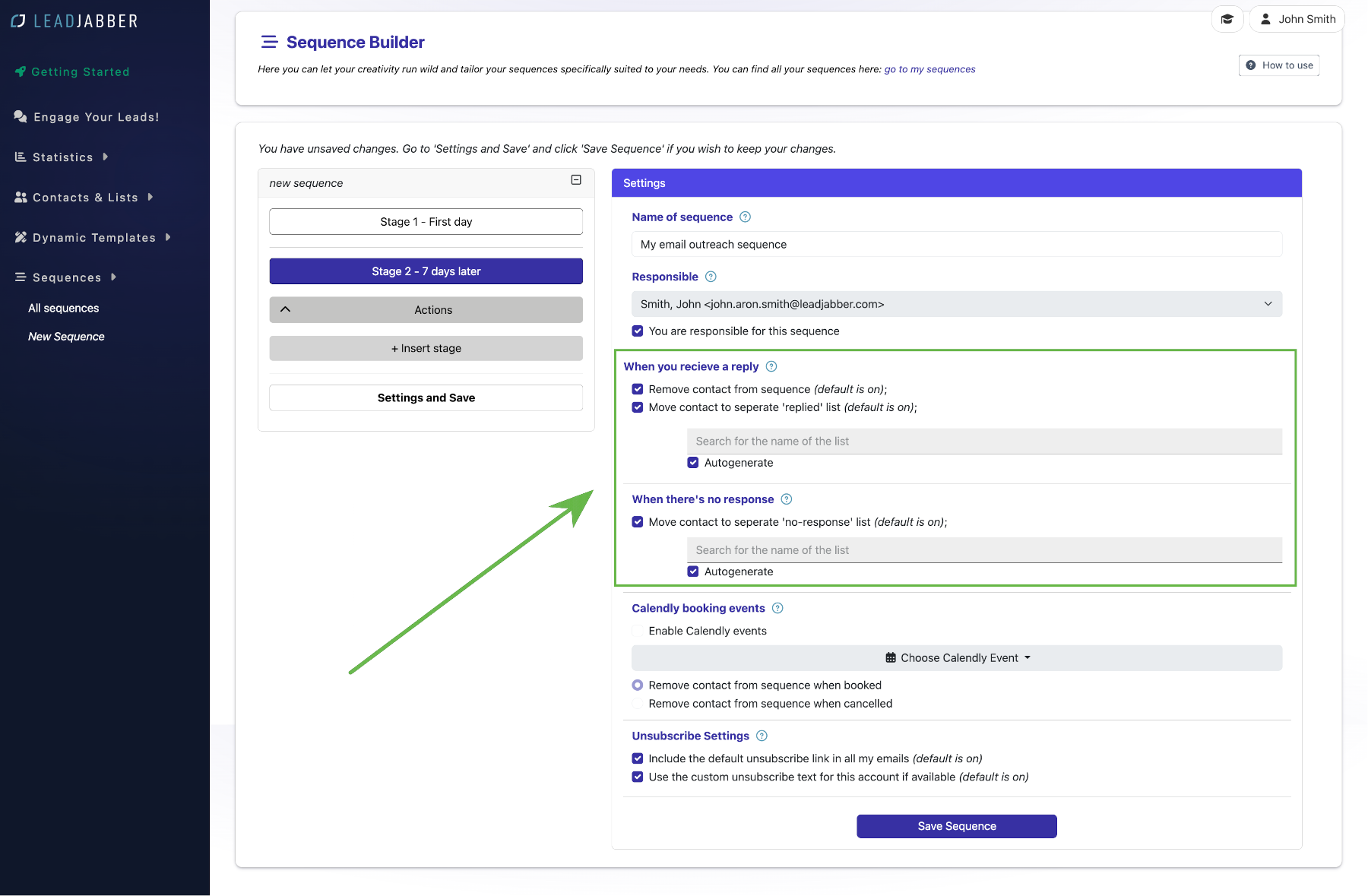1368x896 pixels.
Task: Click help icon next to Responsible
Action: [711, 277]
